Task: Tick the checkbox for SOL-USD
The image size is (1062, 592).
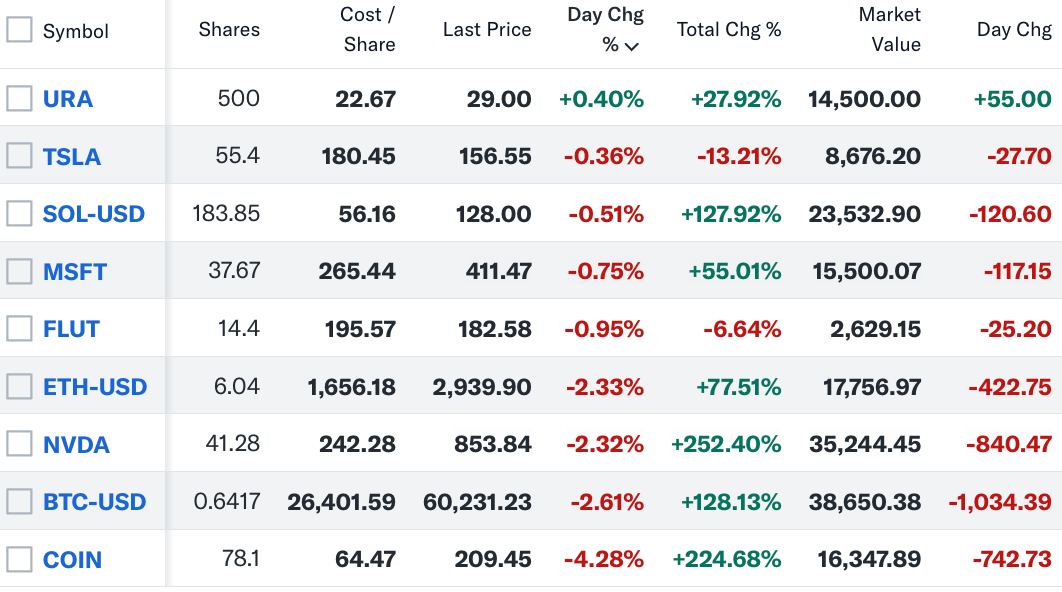Action: point(19,213)
